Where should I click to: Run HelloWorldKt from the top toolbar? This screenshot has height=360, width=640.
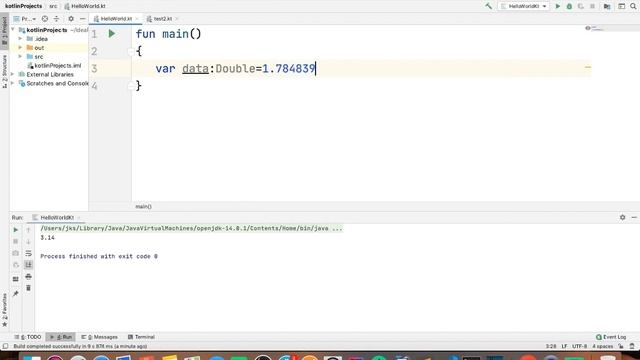[558, 6]
